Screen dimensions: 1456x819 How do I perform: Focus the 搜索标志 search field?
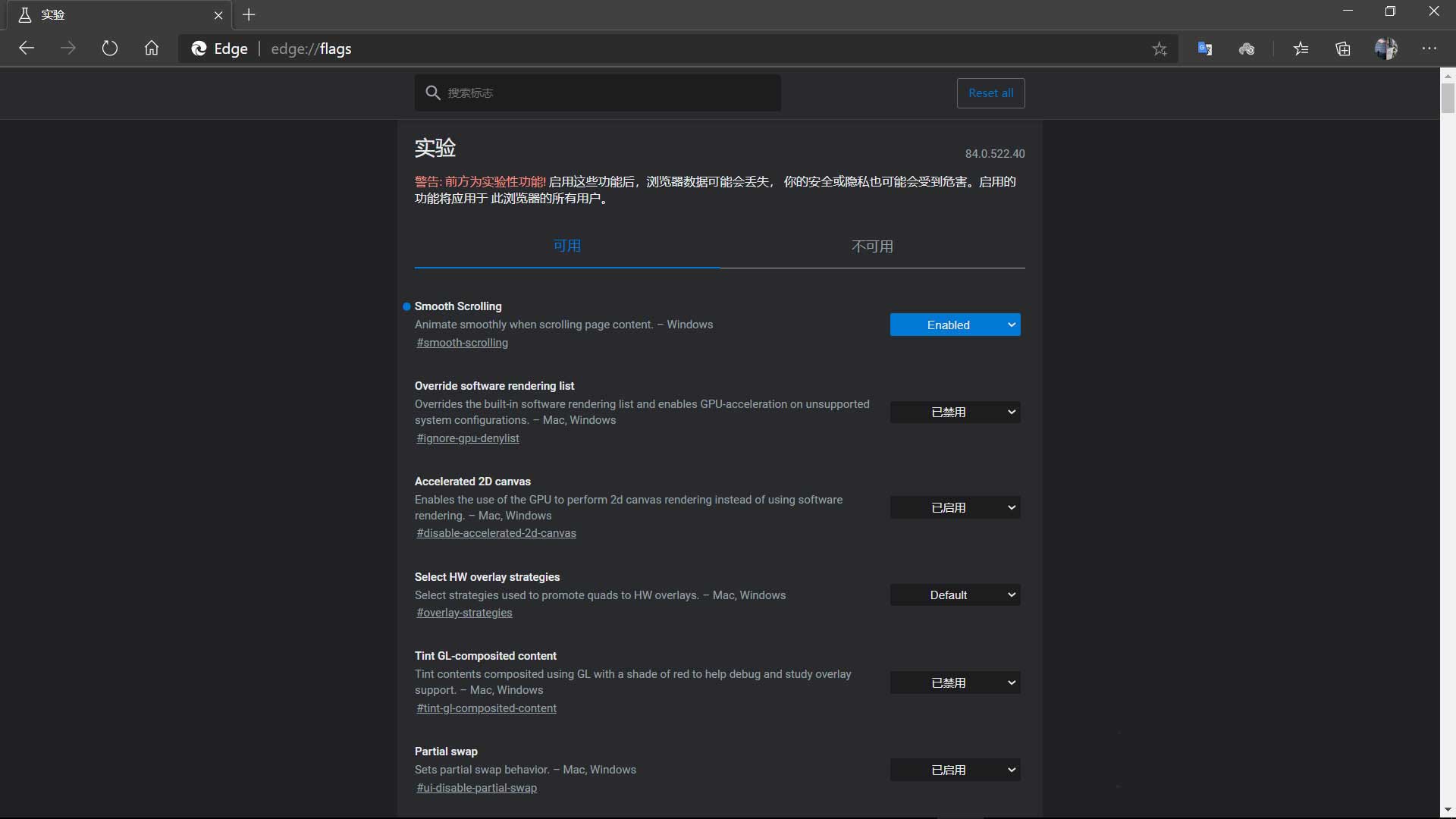click(607, 93)
